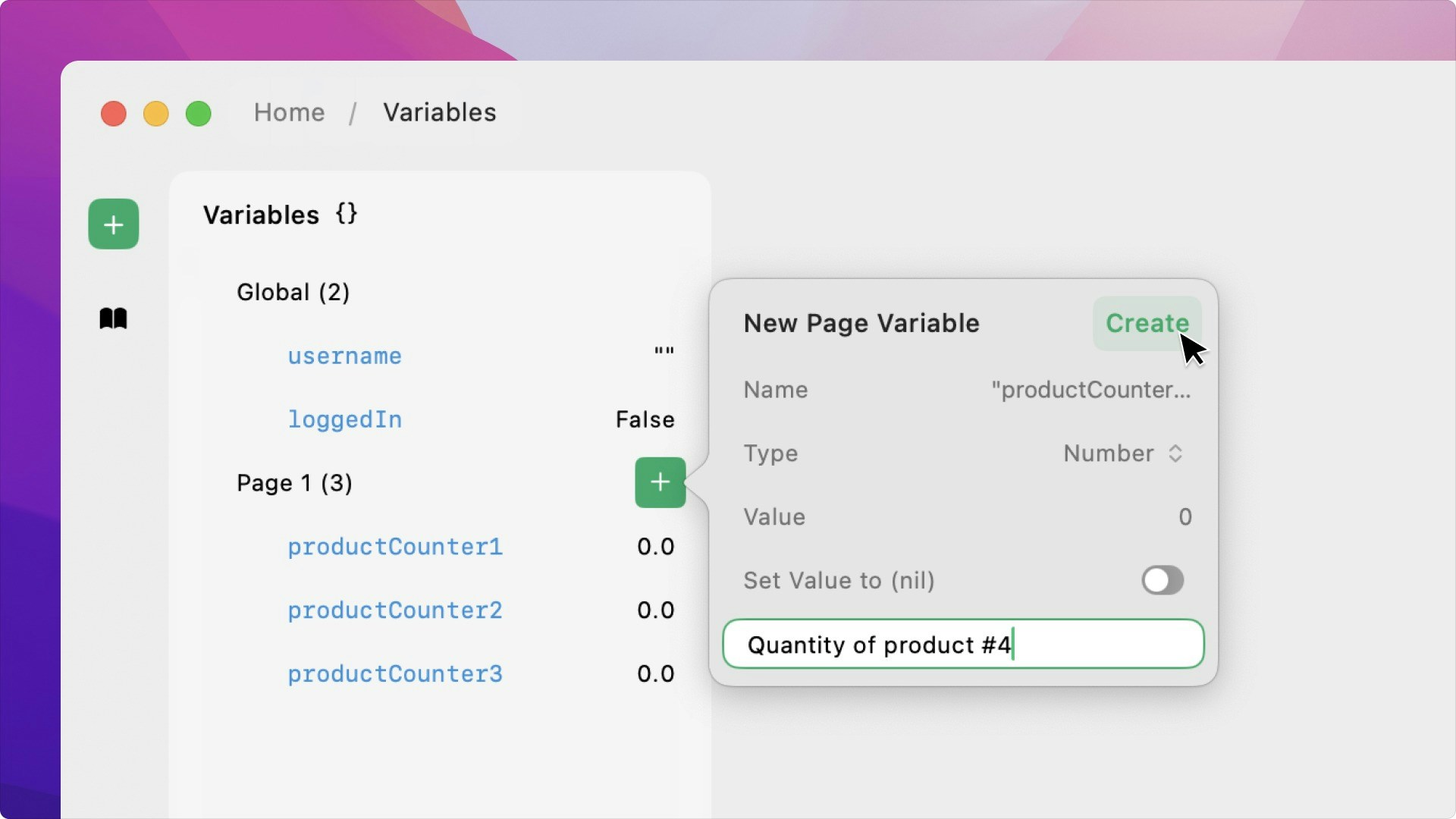
Task: Edit the Name field value
Action: [1090, 390]
